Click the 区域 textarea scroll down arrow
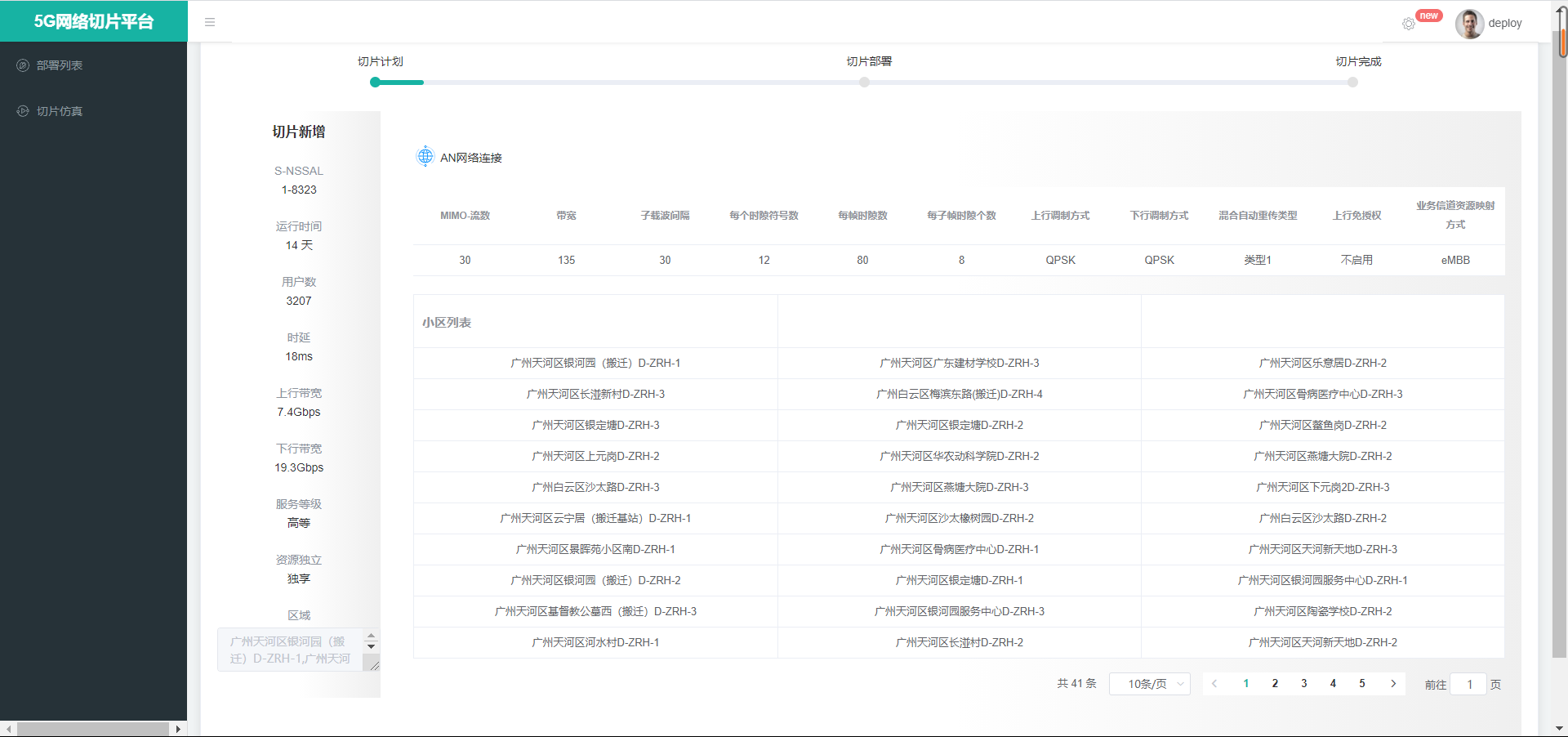The image size is (1568, 737). [372, 646]
